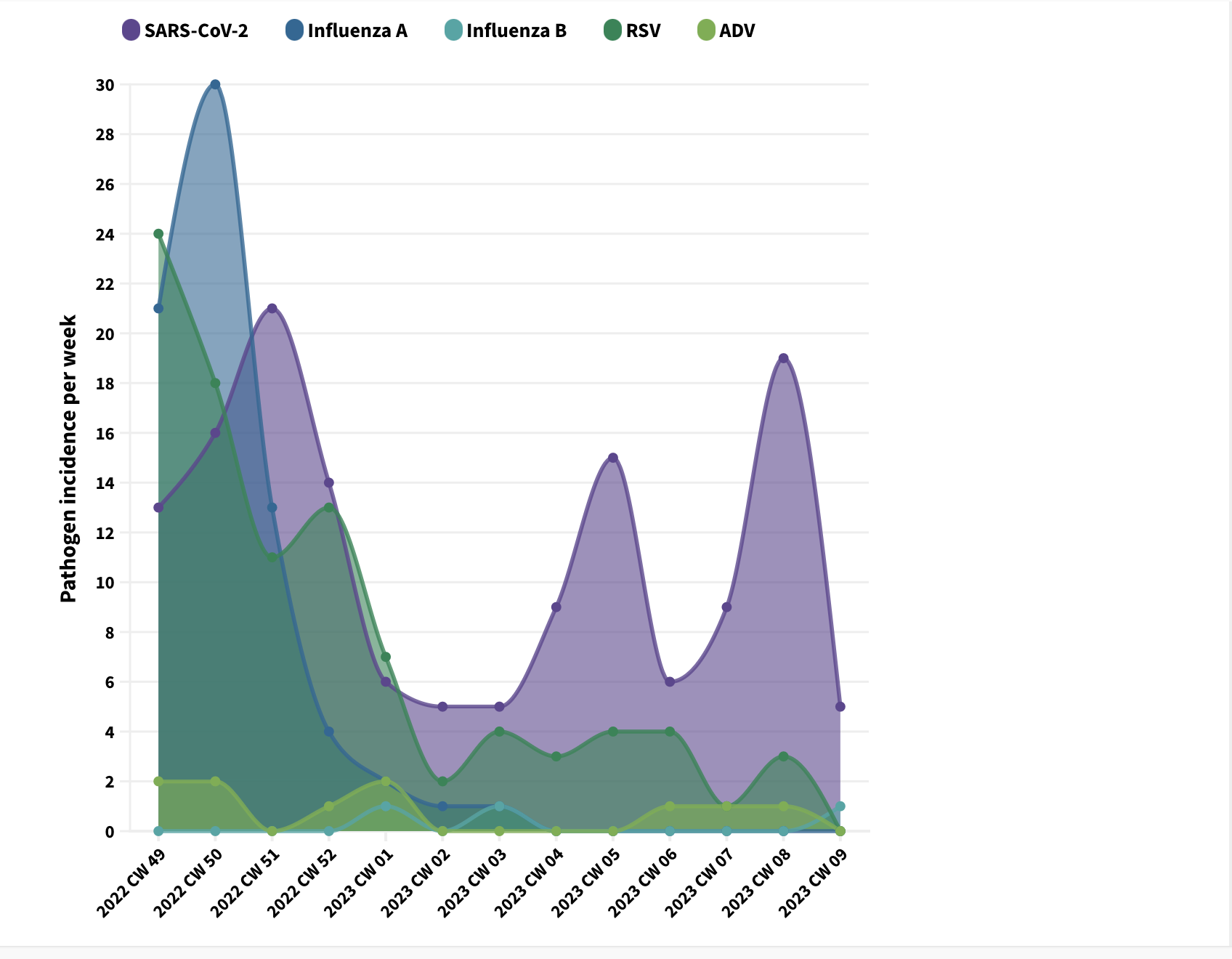1232x959 pixels.
Task: Click SARS-CoV-2 peak point at 2023 CW 08
Action: pos(783,358)
